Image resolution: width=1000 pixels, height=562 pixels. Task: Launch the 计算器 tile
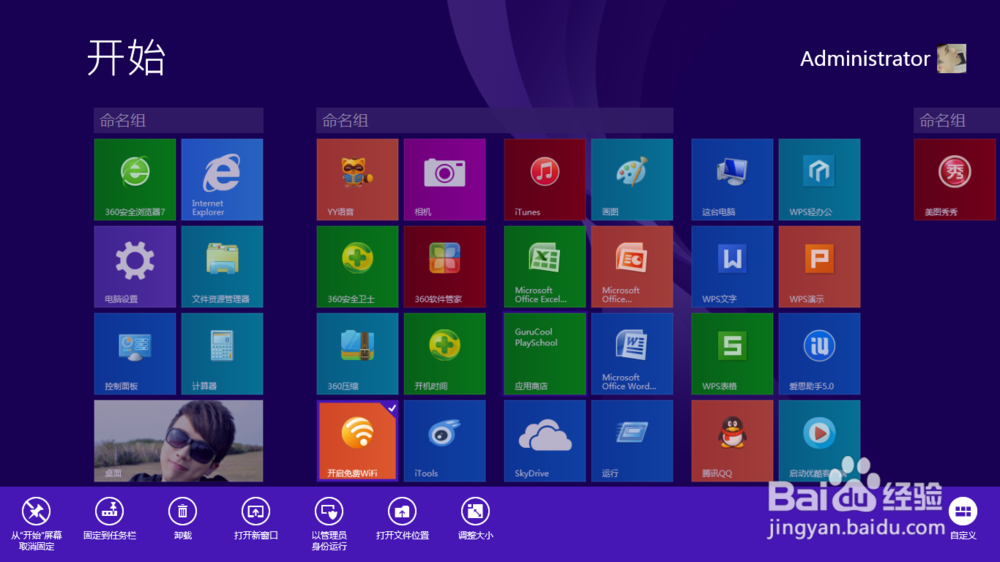click(x=222, y=354)
